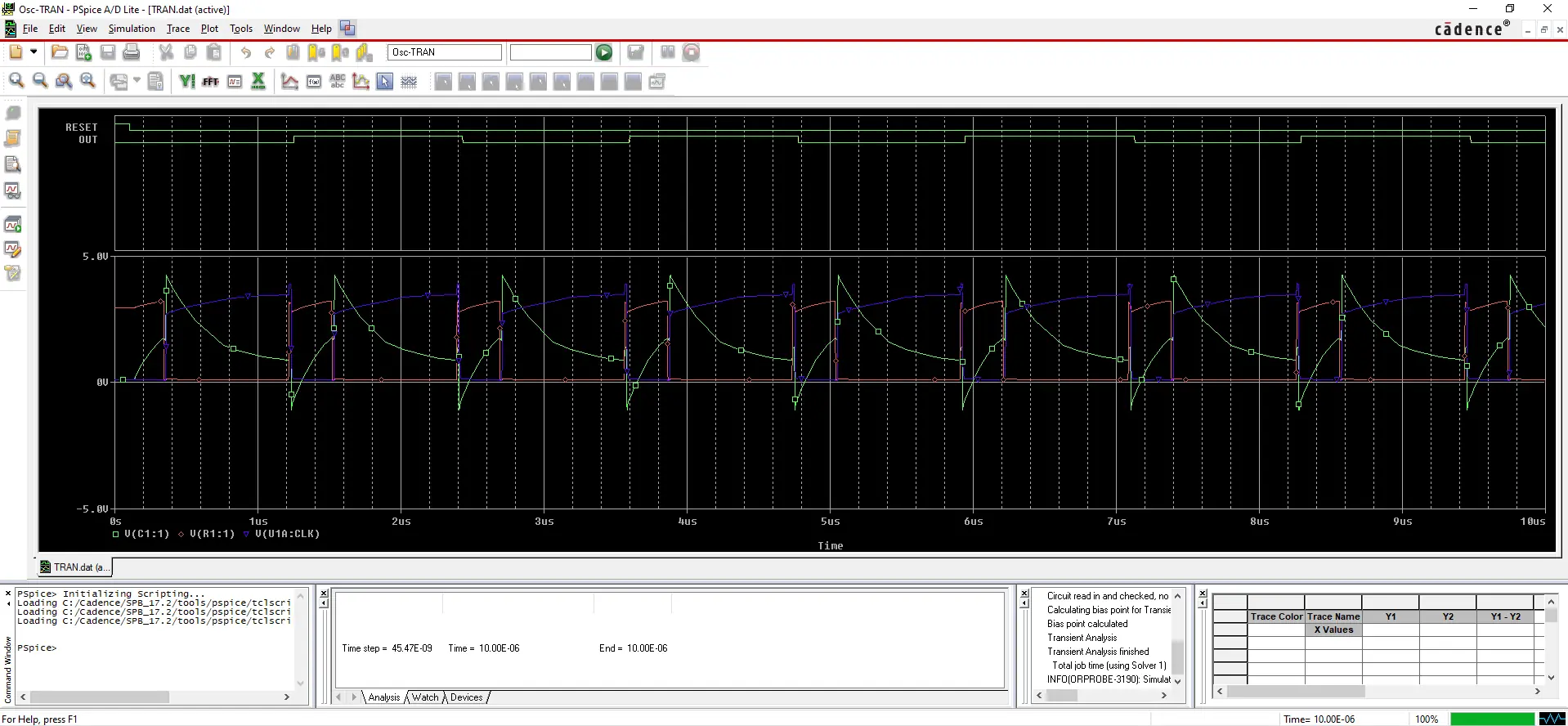This screenshot has width=1568, height=726.
Task: Expand the dropdown arrow next to the copy-pages icon
Action: [x=137, y=81]
